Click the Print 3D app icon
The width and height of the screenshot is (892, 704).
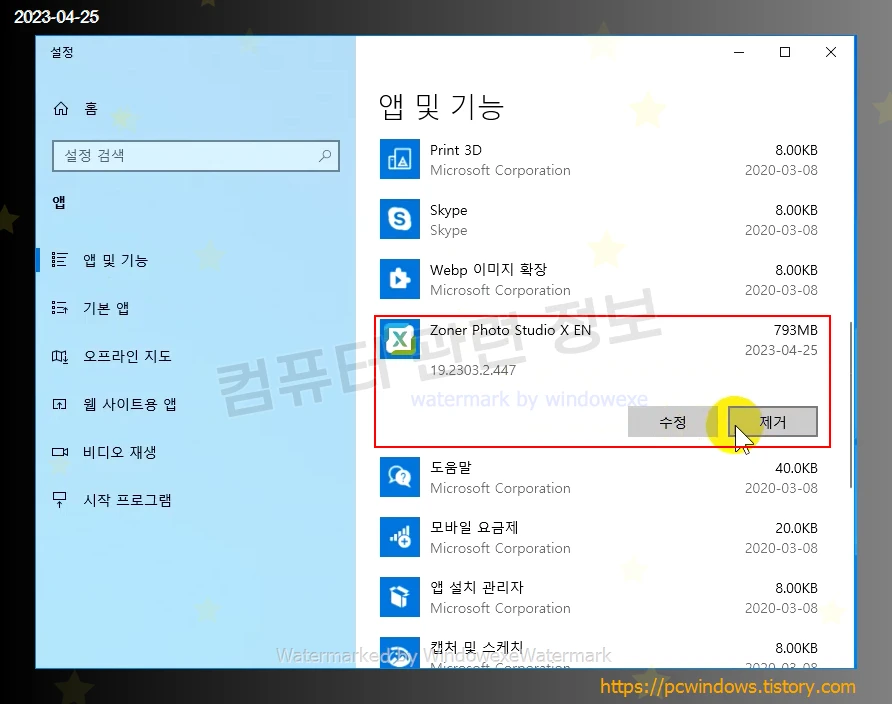pyautogui.click(x=400, y=159)
